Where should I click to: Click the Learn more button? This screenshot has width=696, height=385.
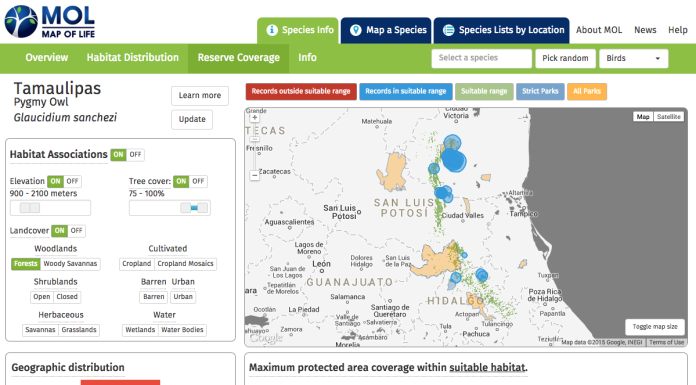(200, 95)
